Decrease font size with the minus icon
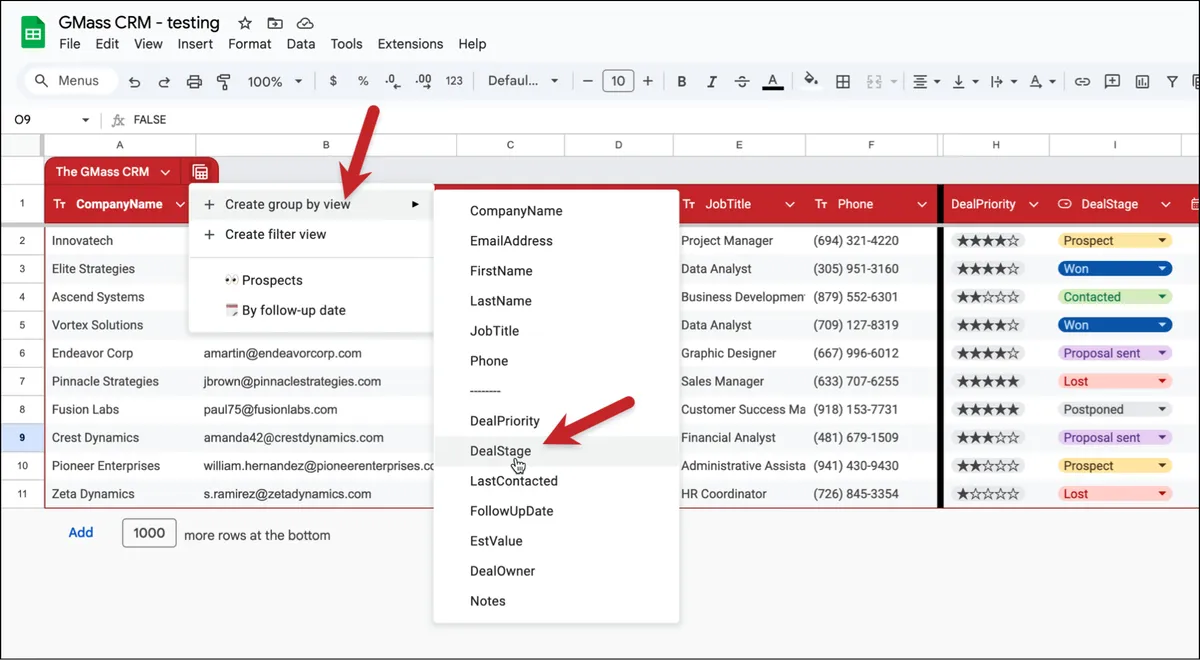 pos(587,81)
